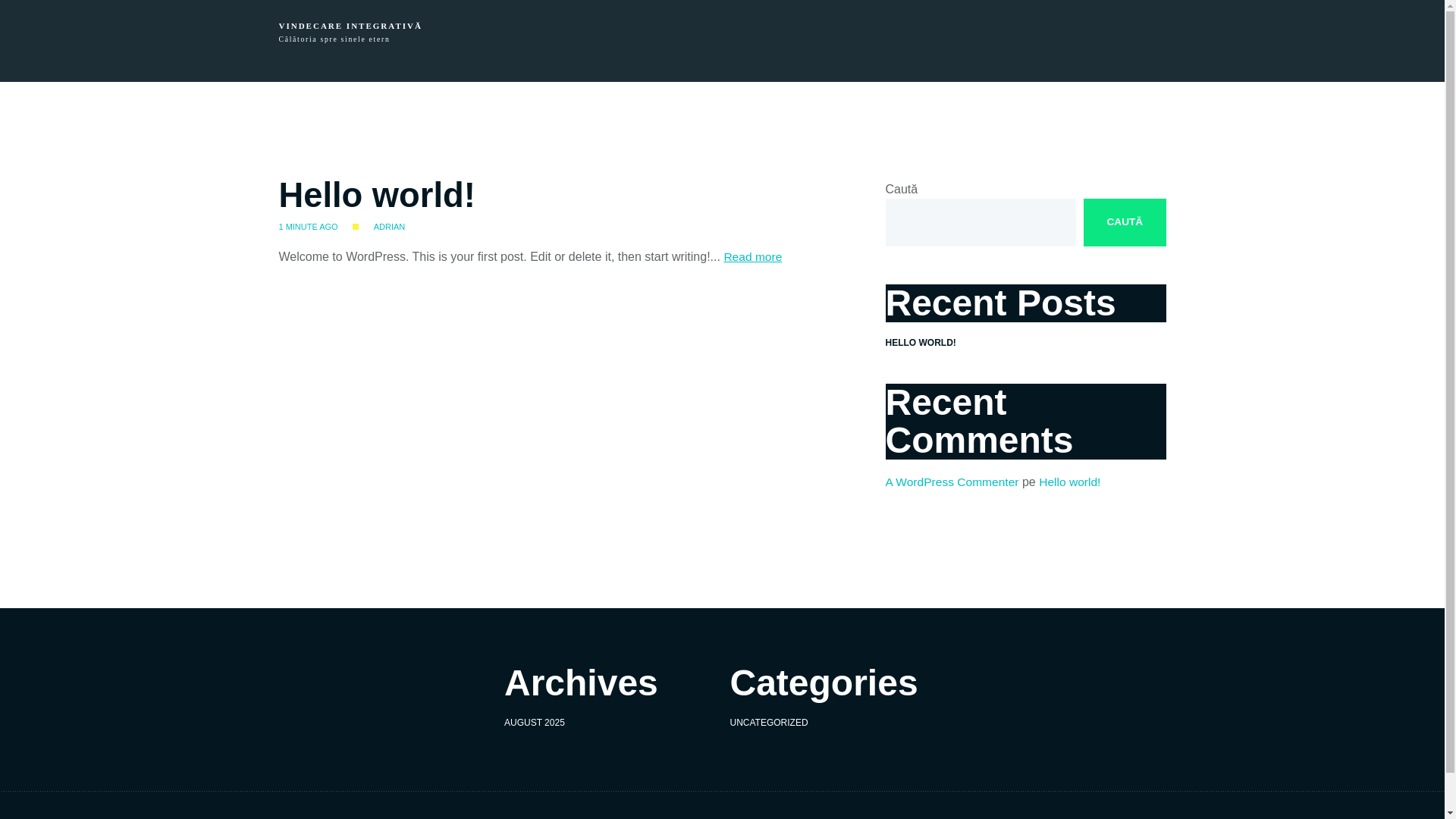Viewport: 1456px width, 819px height.
Task: Select the Recent Comments heading text
Action: (979, 422)
